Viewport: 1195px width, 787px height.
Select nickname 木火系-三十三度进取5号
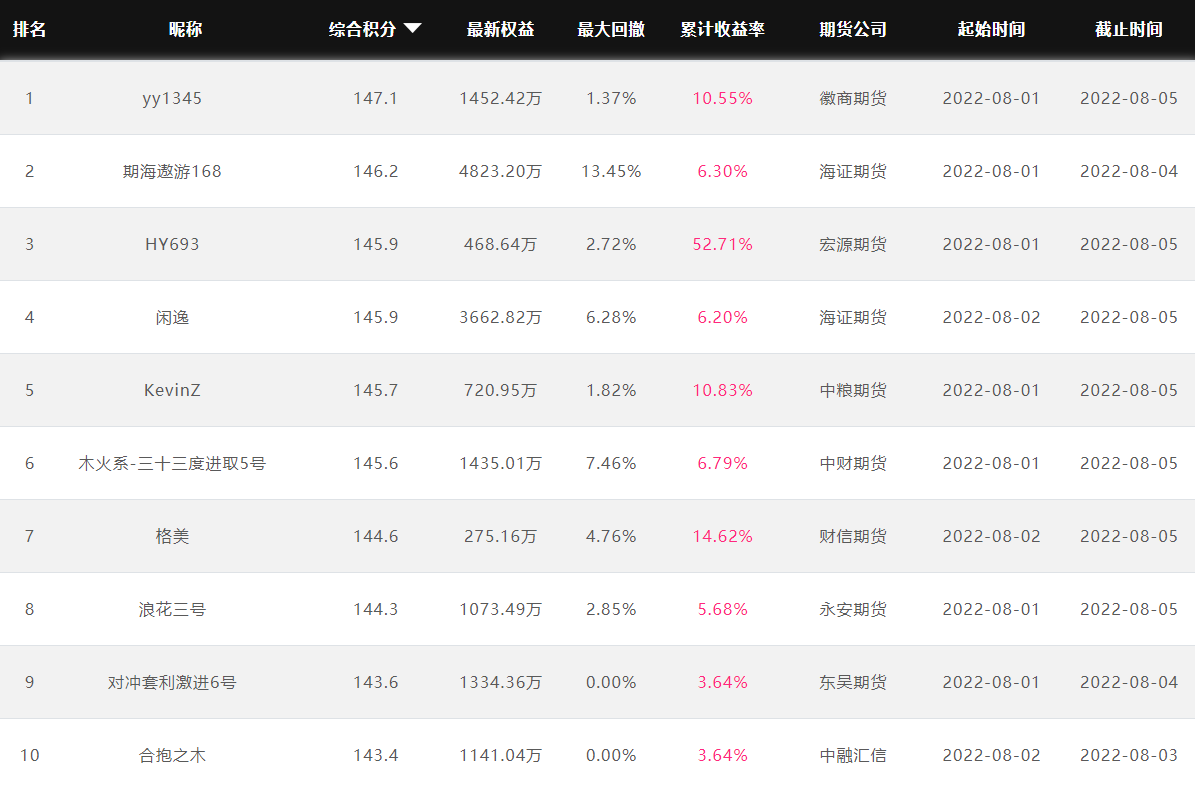(172, 463)
